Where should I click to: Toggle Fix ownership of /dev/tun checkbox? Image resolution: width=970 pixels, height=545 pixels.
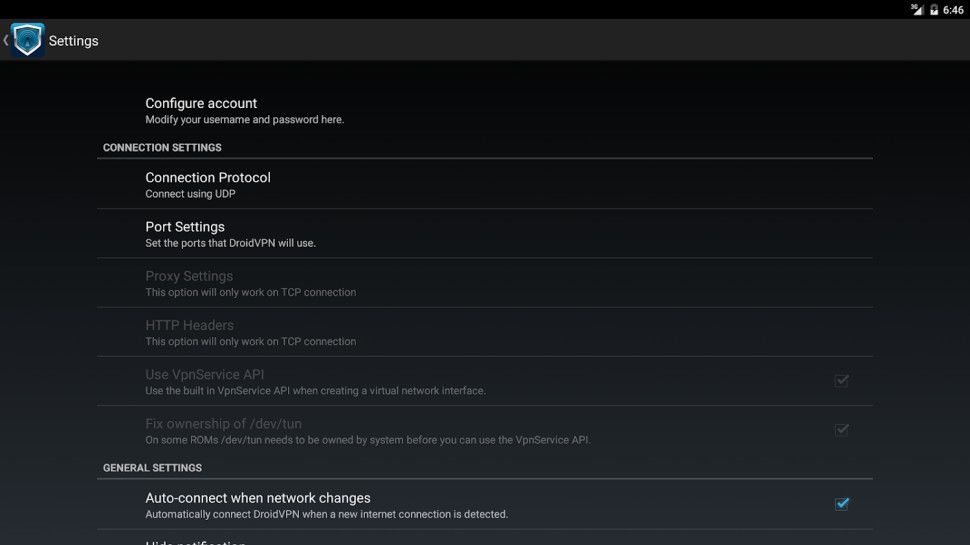point(842,429)
